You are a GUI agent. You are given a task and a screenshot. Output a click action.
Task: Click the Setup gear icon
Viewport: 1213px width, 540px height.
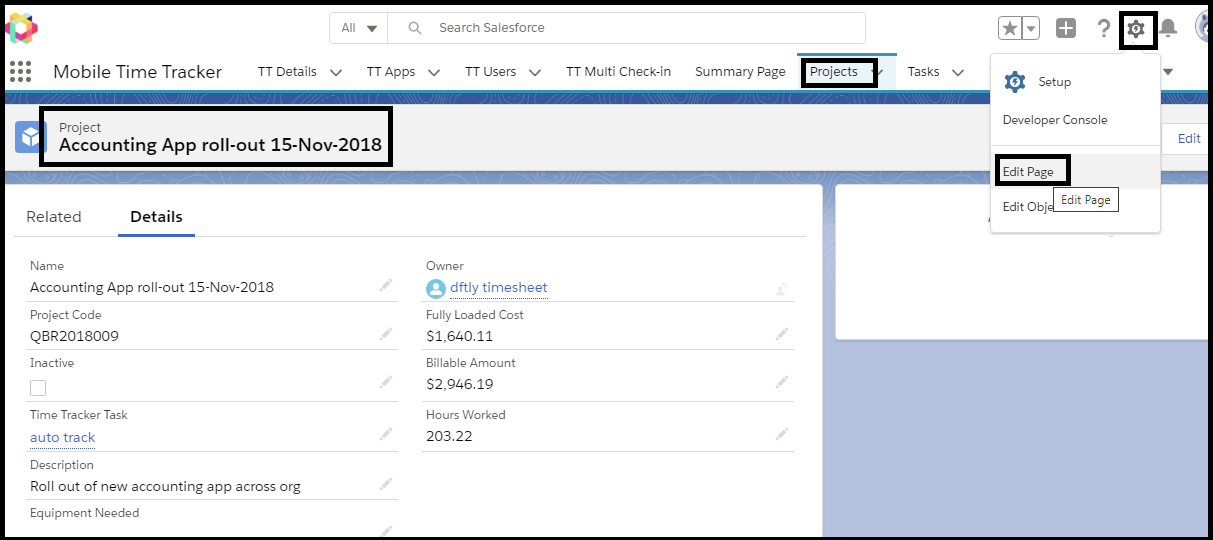coord(1136,29)
